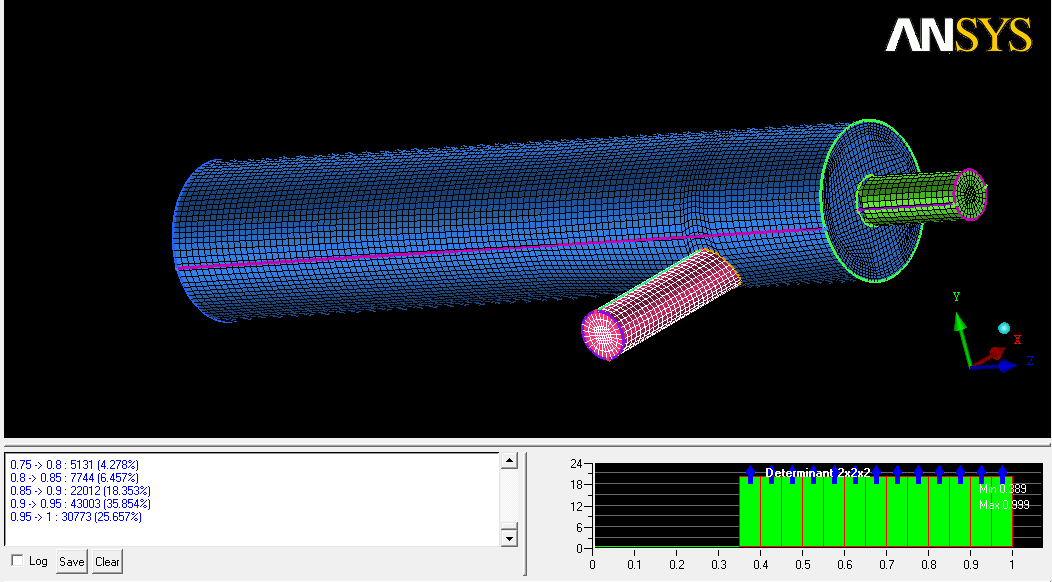1052x582 pixels.
Task: Select the 0.9 -> 0.95 log entry
Action: tap(76, 504)
